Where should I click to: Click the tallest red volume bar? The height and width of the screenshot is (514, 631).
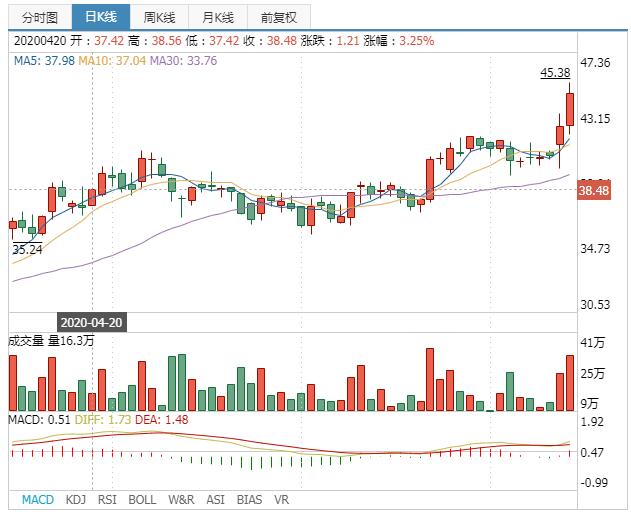[x=430, y=380]
